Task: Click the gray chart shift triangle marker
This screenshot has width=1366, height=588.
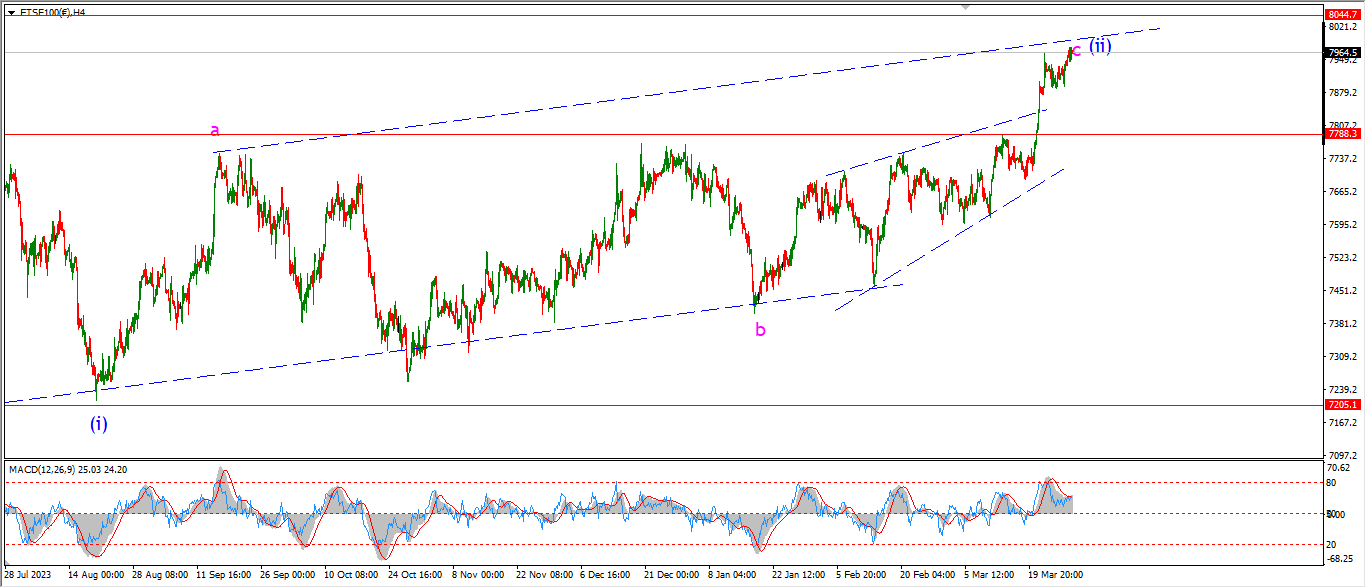Action: click(x=965, y=6)
